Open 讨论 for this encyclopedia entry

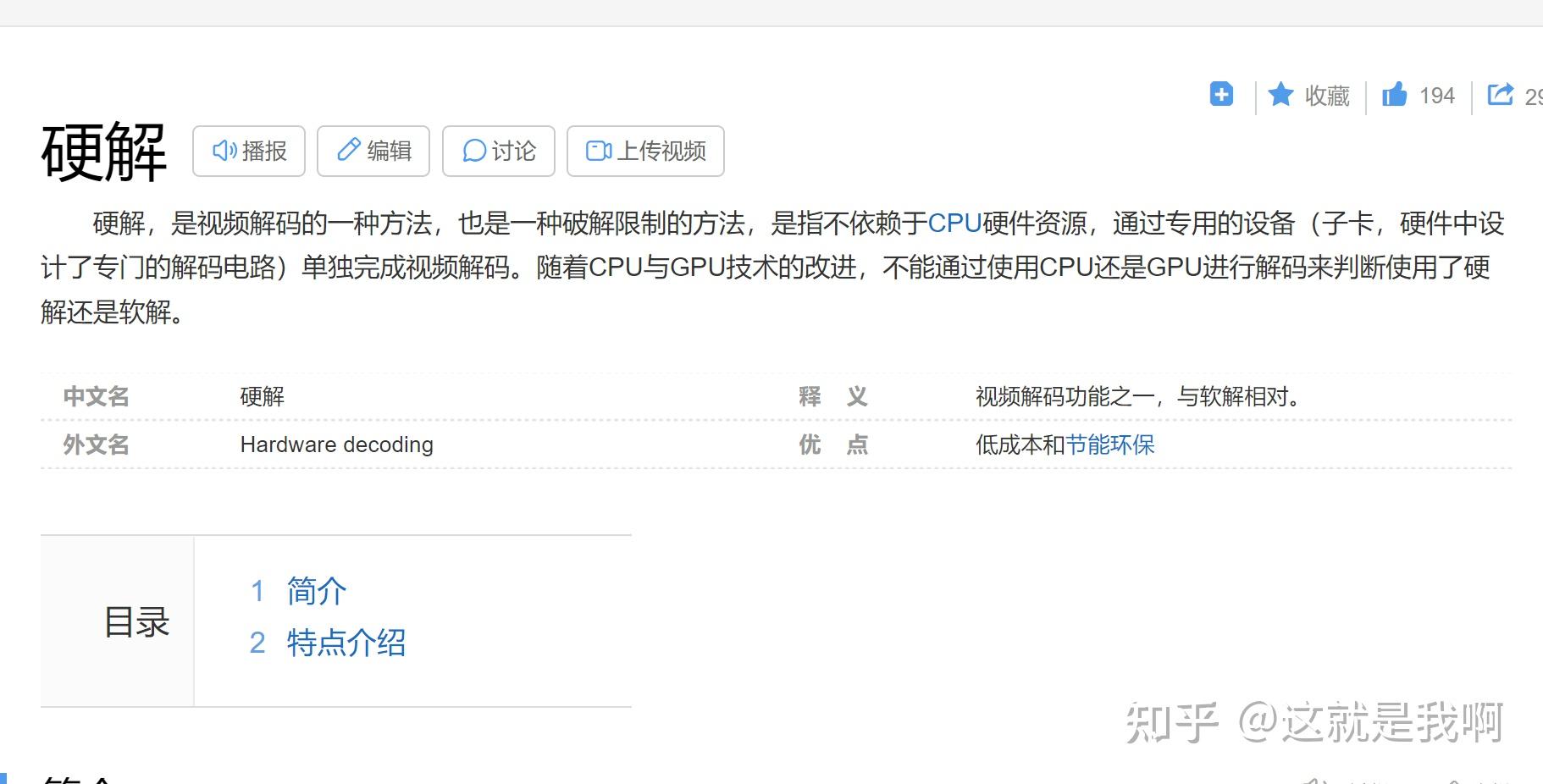[498, 151]
